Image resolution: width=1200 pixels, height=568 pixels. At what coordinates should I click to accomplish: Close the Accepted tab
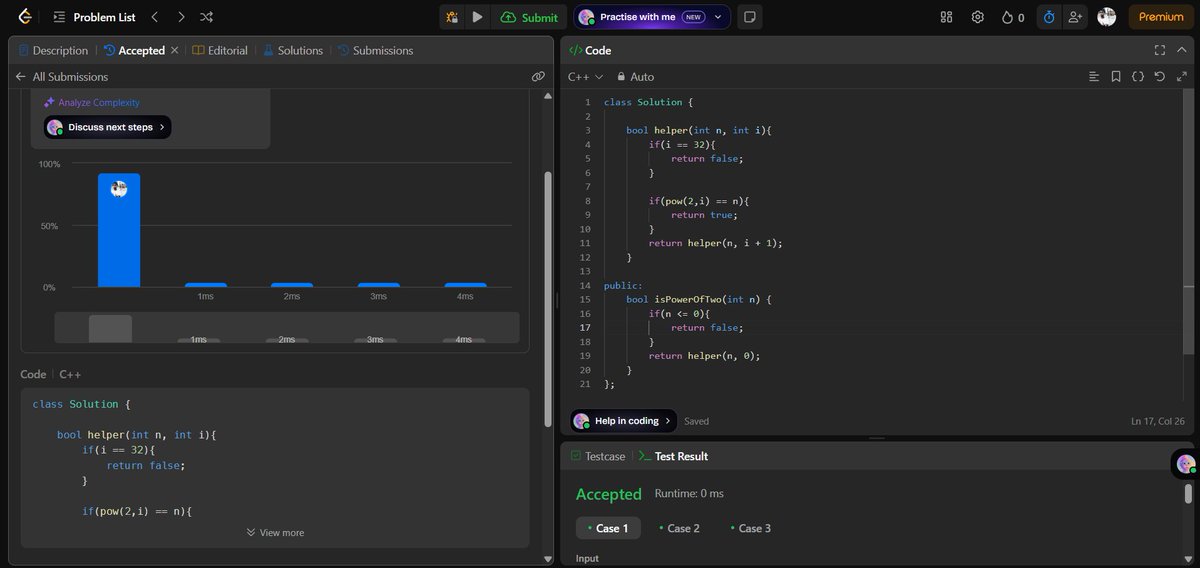(175, 50)
